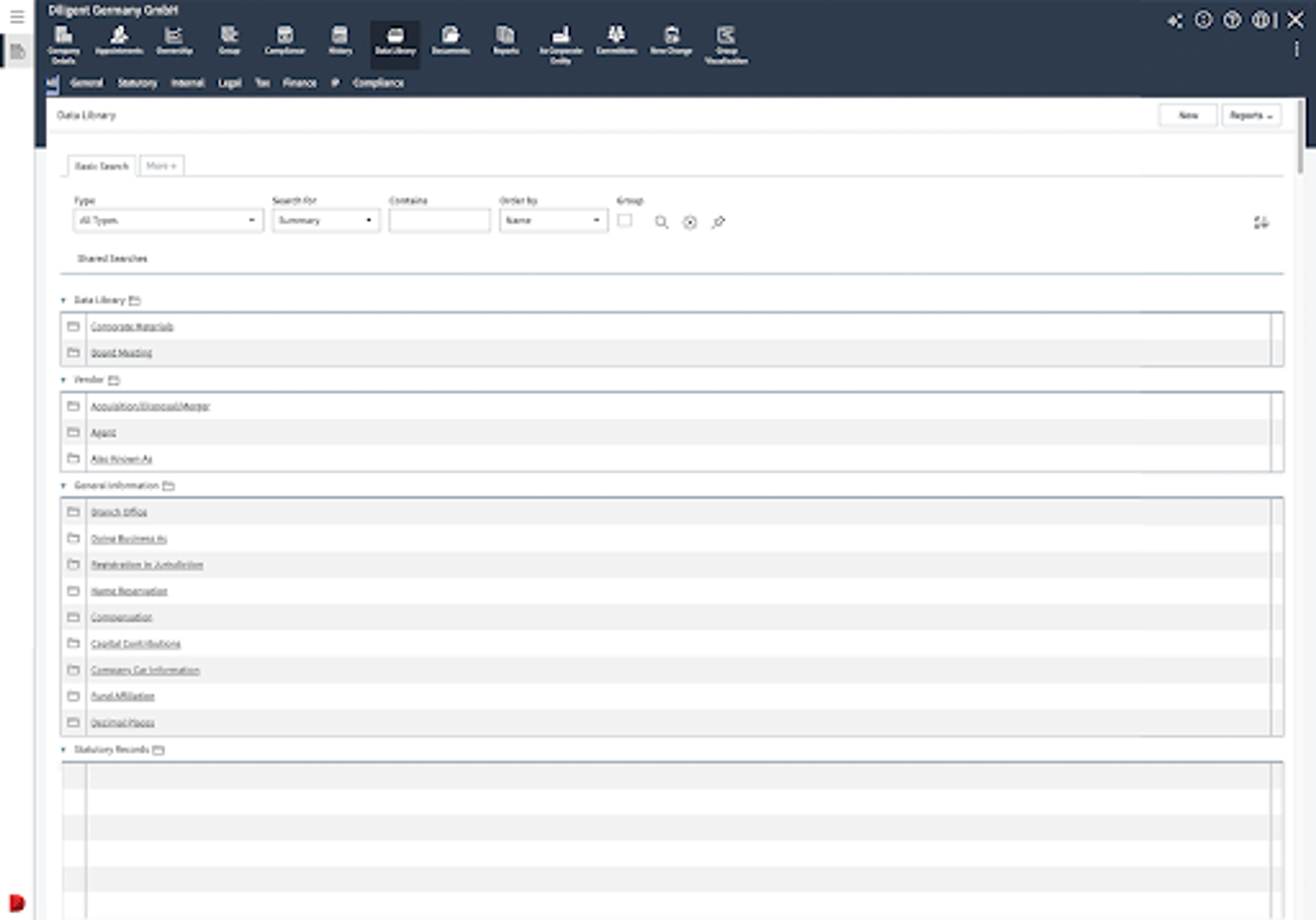1316x920 pixels.
Task: Open the hamburger menu in the sidebar
Action: (17, 17)
